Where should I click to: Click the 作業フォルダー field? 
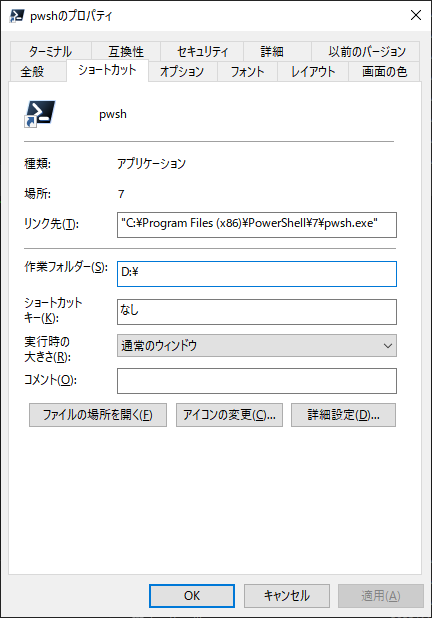pos(257,274)
